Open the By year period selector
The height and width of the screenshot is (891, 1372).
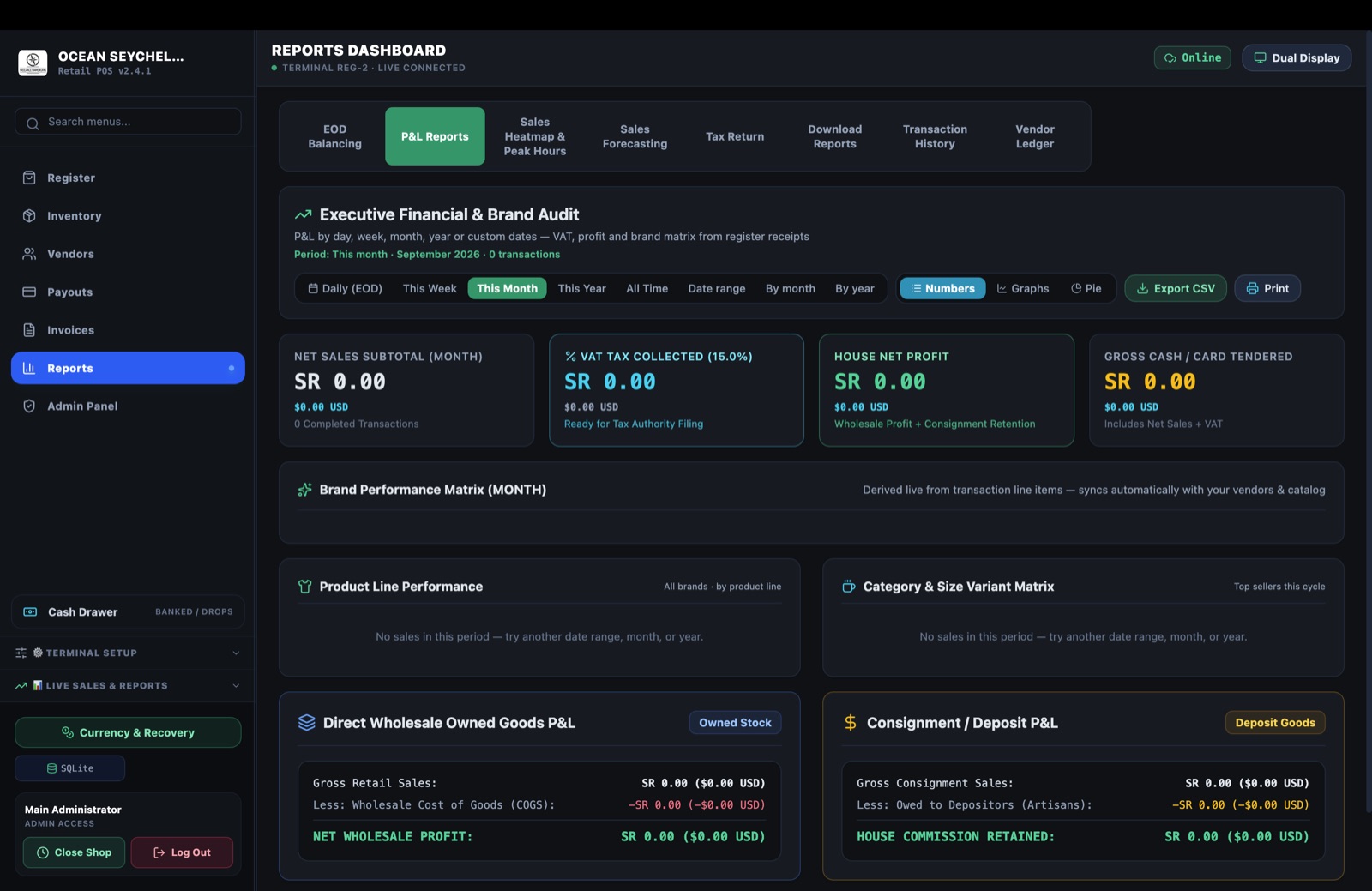(855, 288)
